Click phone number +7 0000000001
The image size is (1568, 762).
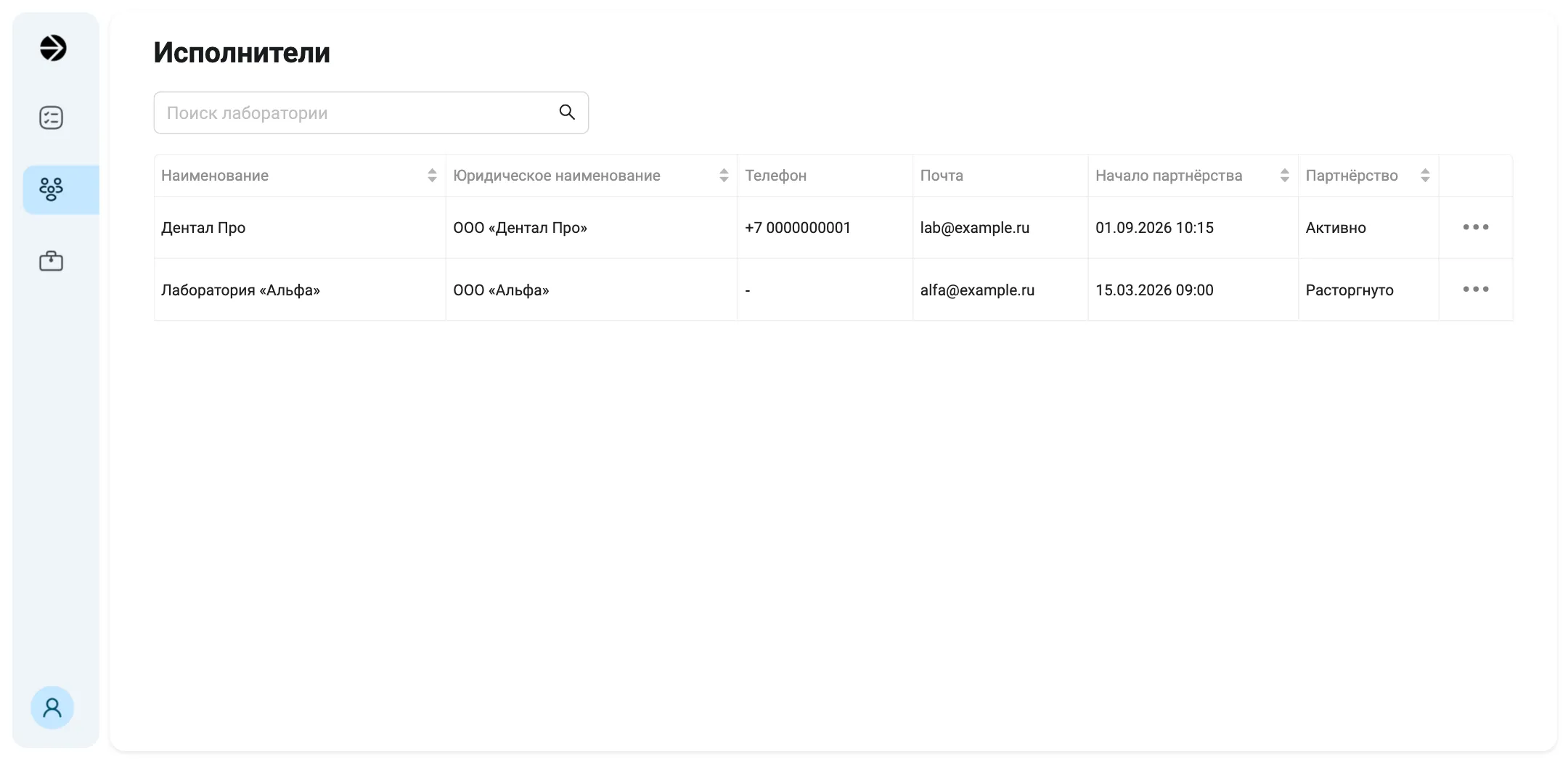(x=797, y=228)
